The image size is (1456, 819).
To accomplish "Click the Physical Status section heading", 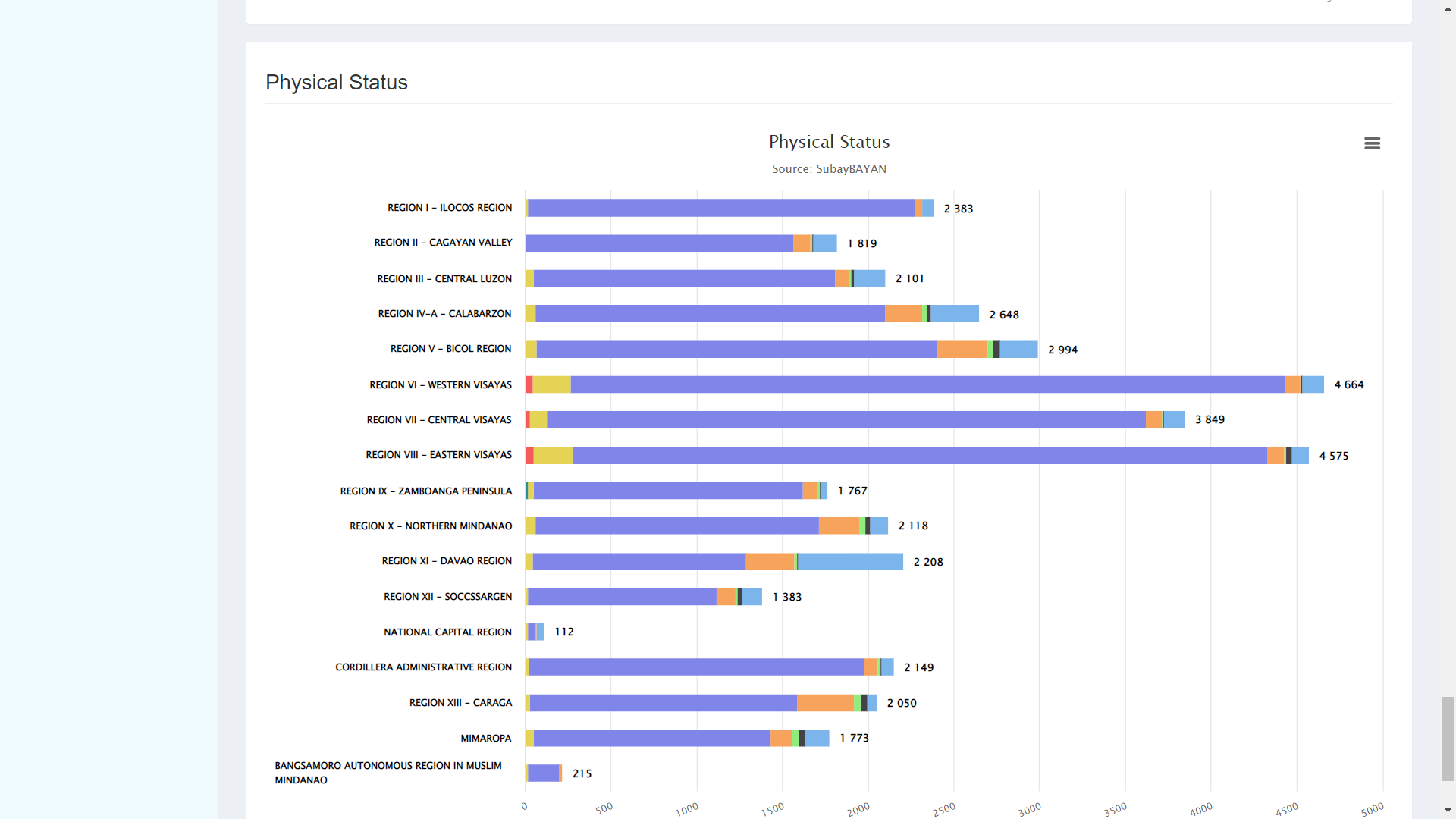I will click(337, 82).
